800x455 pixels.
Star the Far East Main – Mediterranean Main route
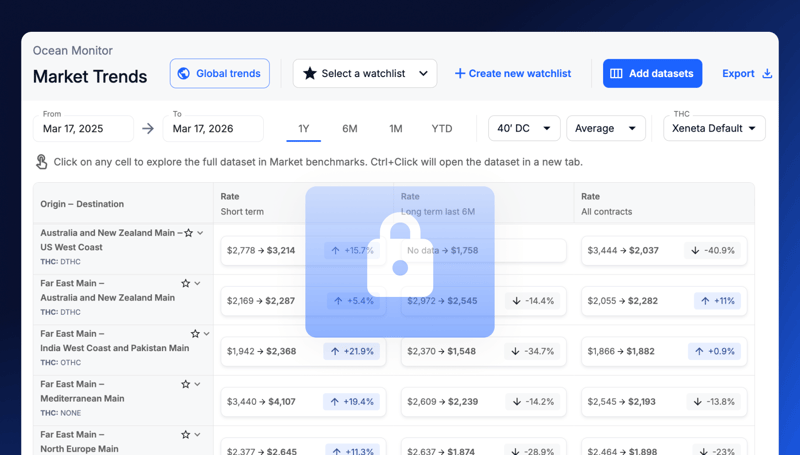186,384
